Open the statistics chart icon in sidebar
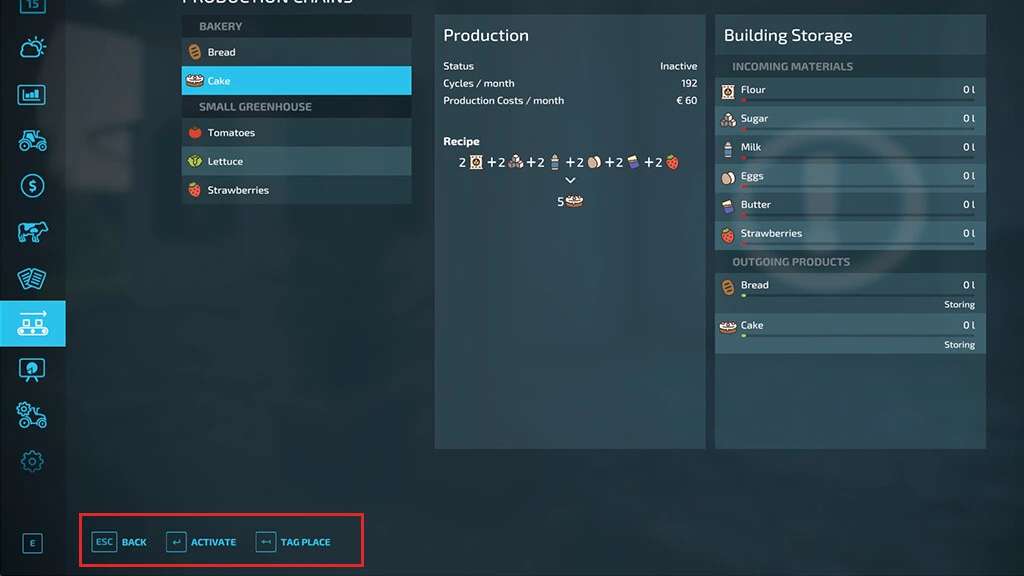Screen dimensions: 1024x576 32,95
